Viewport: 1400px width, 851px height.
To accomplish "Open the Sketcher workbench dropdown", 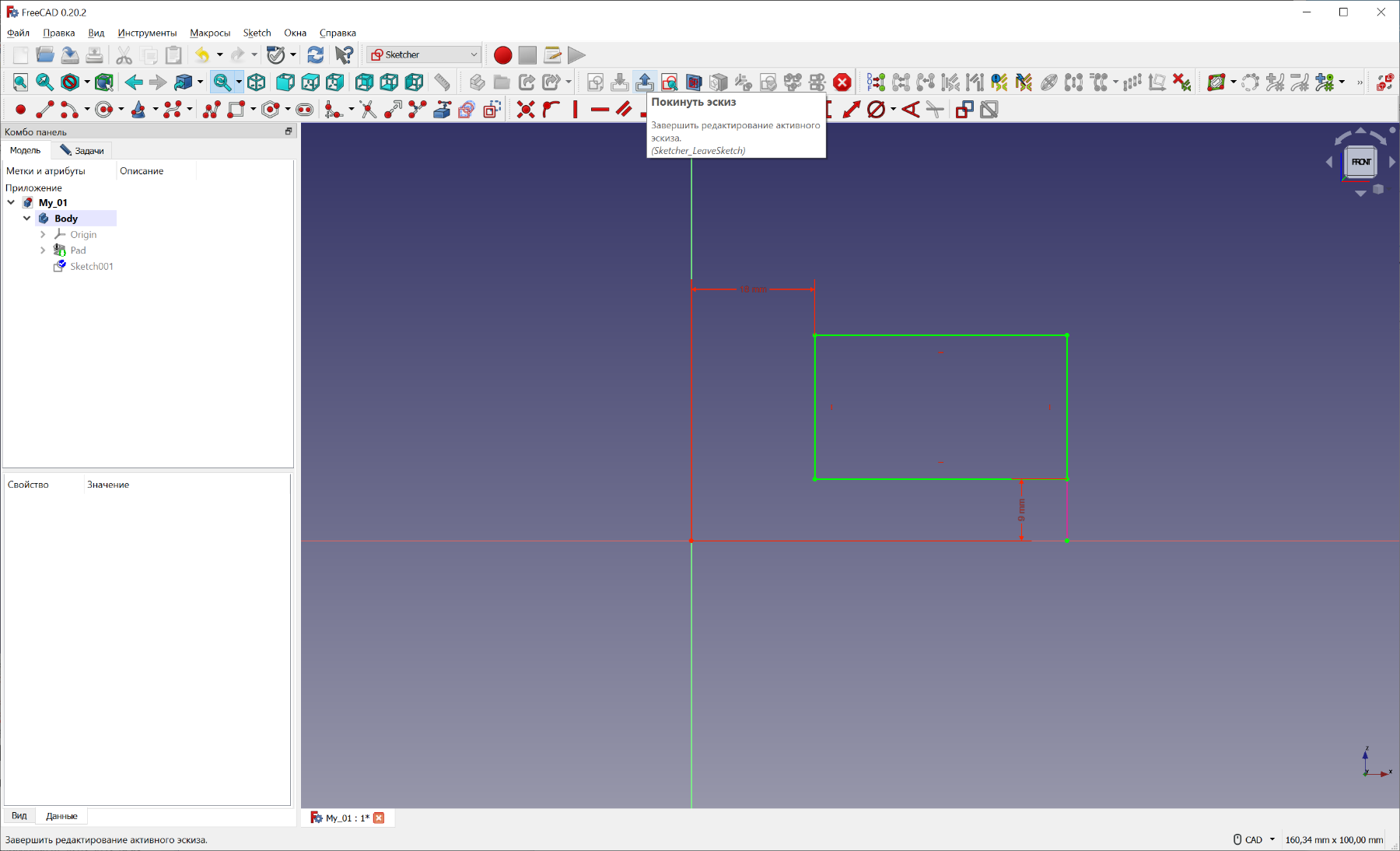I will [x=424, y=54].
